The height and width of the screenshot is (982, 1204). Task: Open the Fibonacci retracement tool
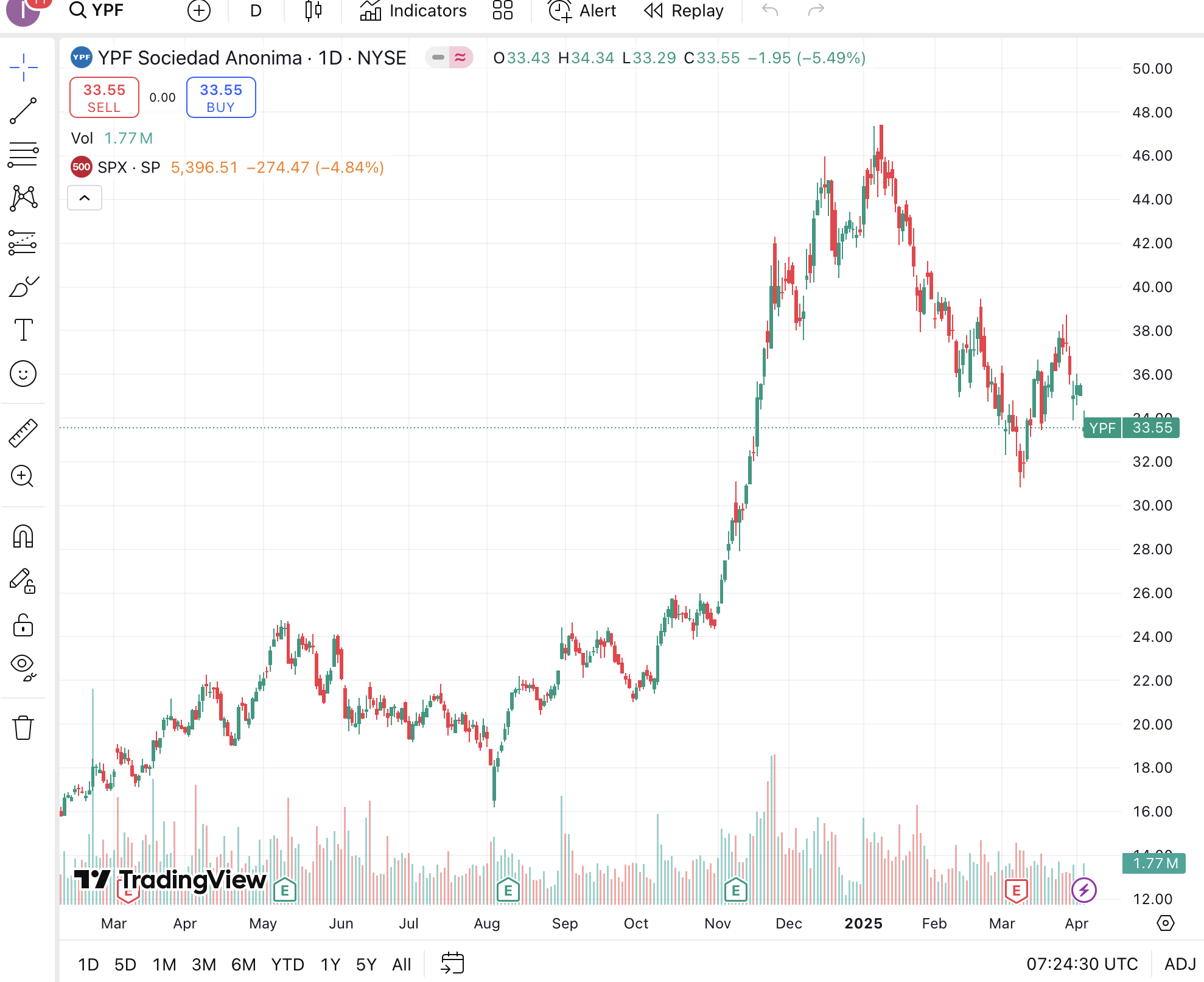point(24,155)
